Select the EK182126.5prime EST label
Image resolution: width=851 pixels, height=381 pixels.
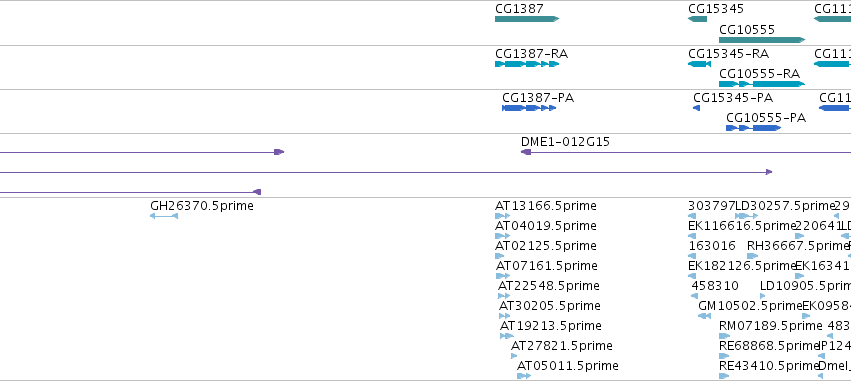coord(741,266)
